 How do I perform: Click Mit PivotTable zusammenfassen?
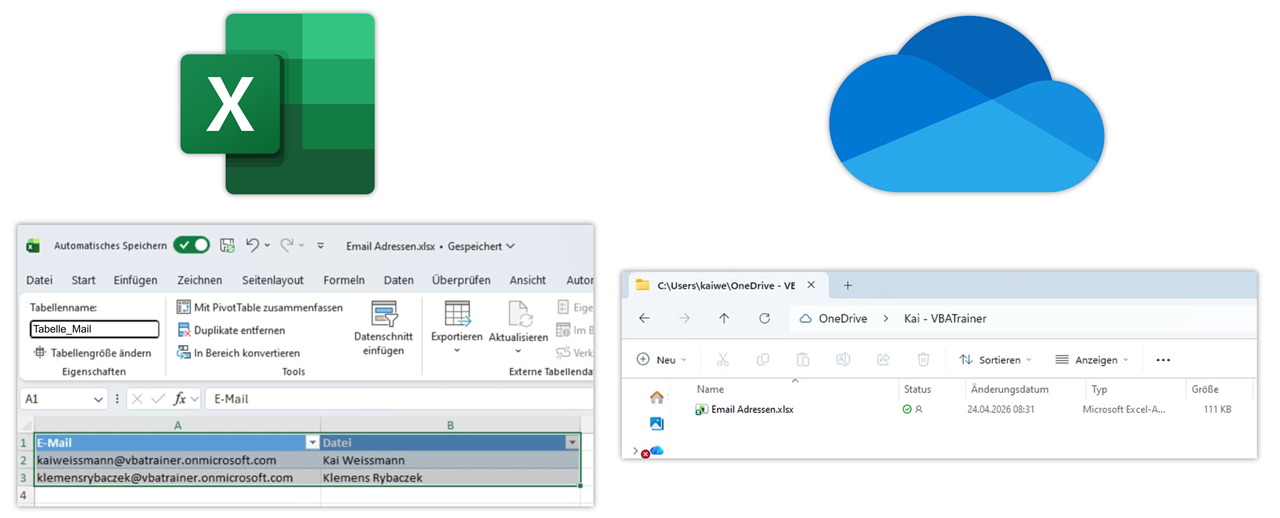click(x=260, y=307)
